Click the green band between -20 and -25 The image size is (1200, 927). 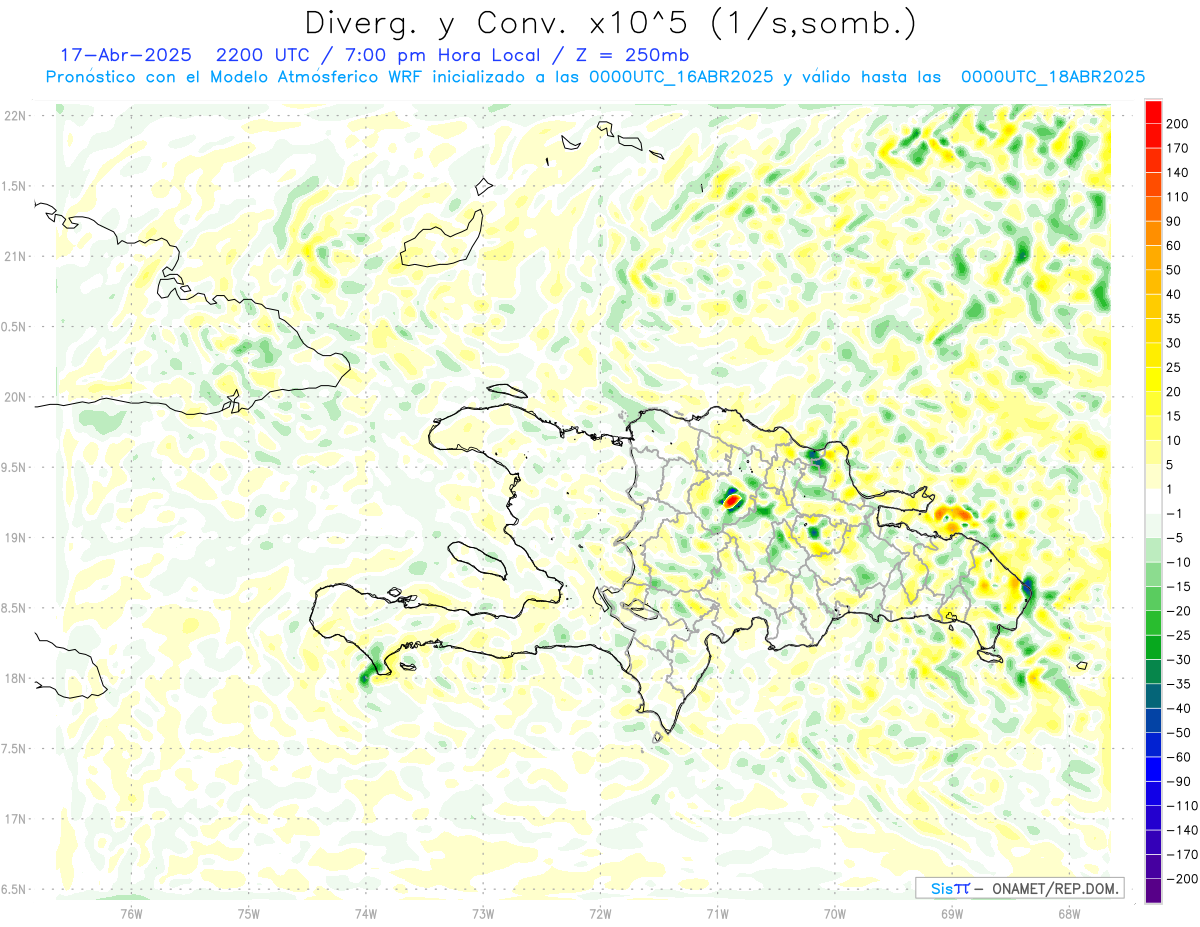point(1154,623)
